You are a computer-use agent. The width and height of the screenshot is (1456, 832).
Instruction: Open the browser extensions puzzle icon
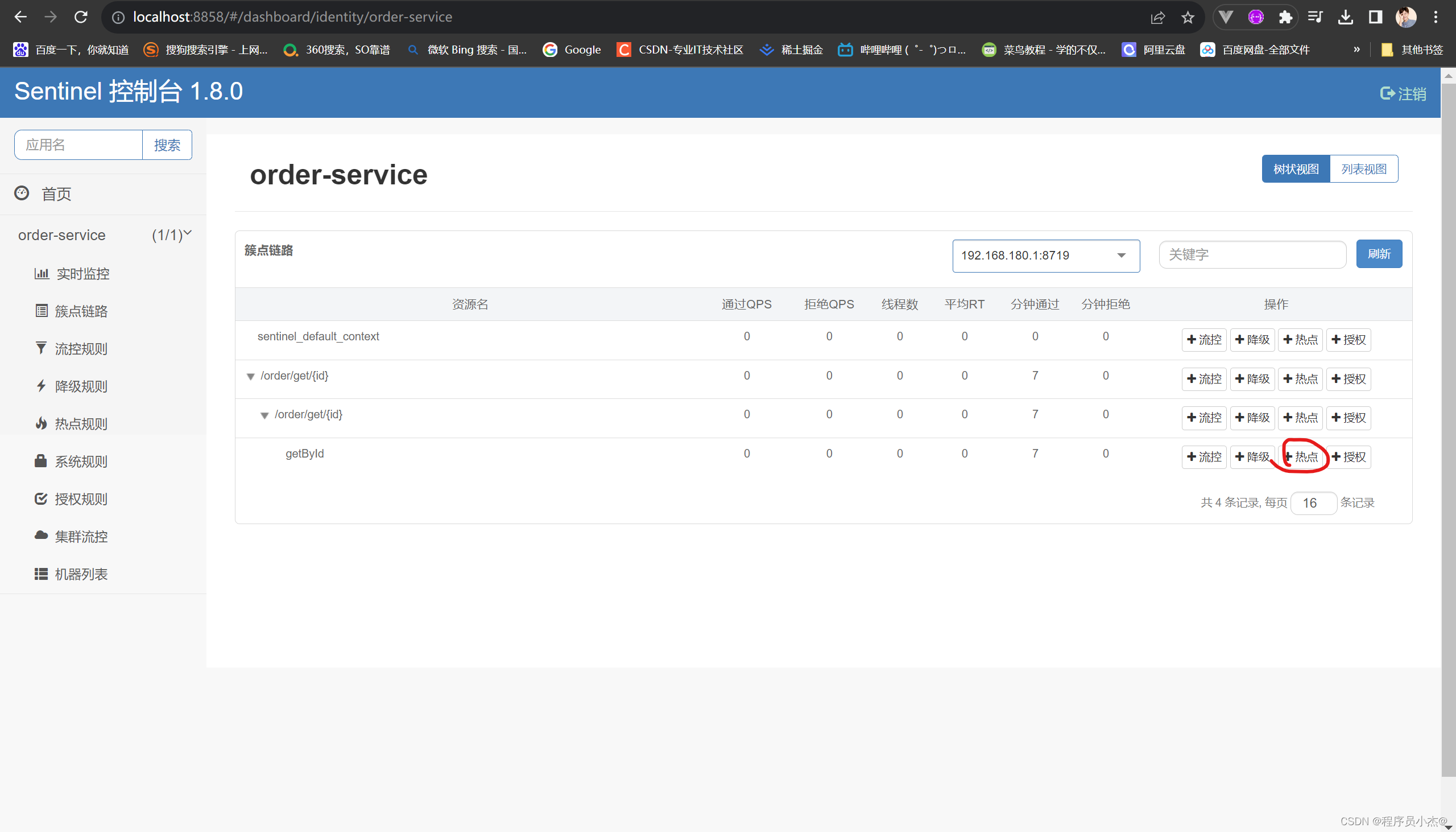pos(1285,17)
